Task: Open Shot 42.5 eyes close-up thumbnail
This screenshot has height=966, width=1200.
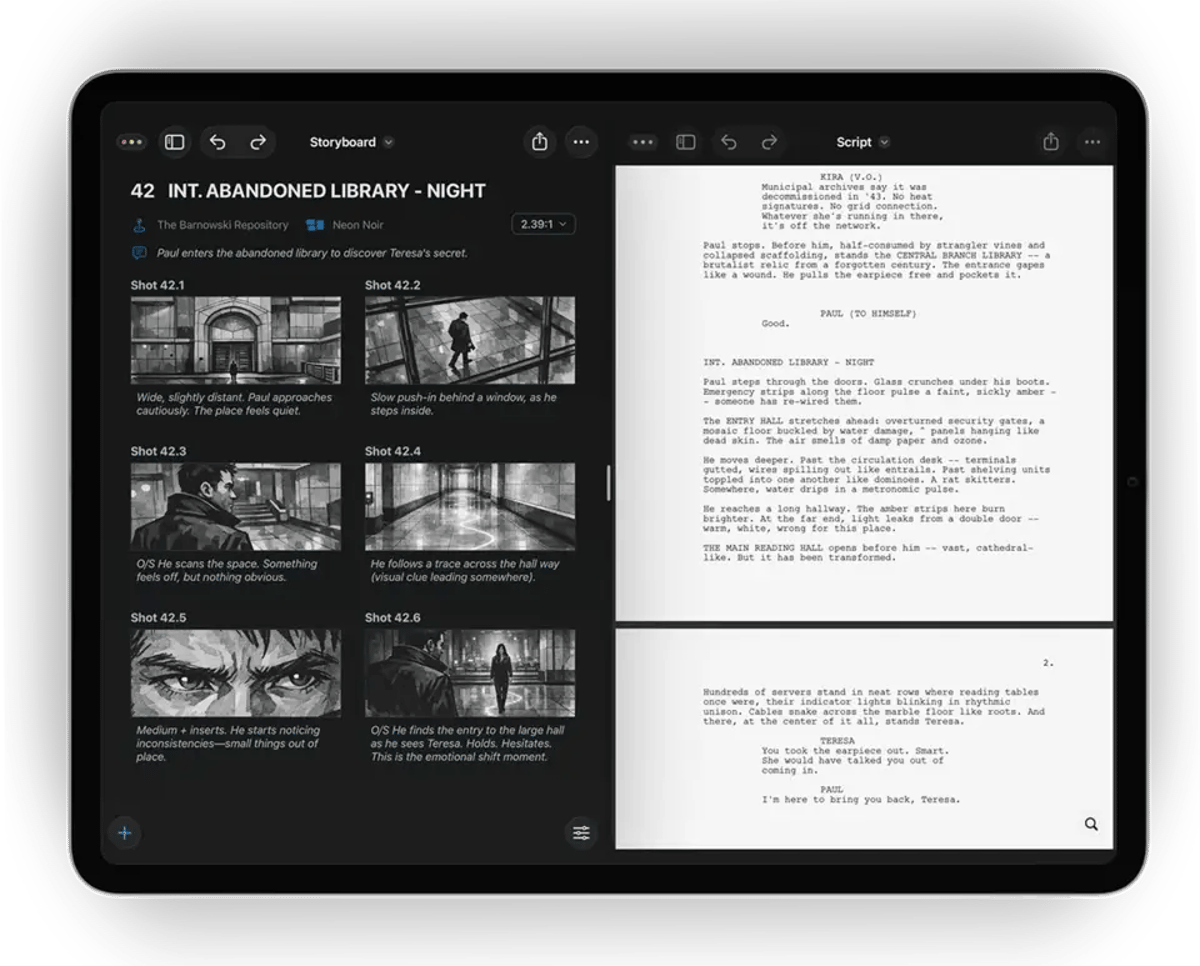Action: pyautogui.click(x=235, y=672)
